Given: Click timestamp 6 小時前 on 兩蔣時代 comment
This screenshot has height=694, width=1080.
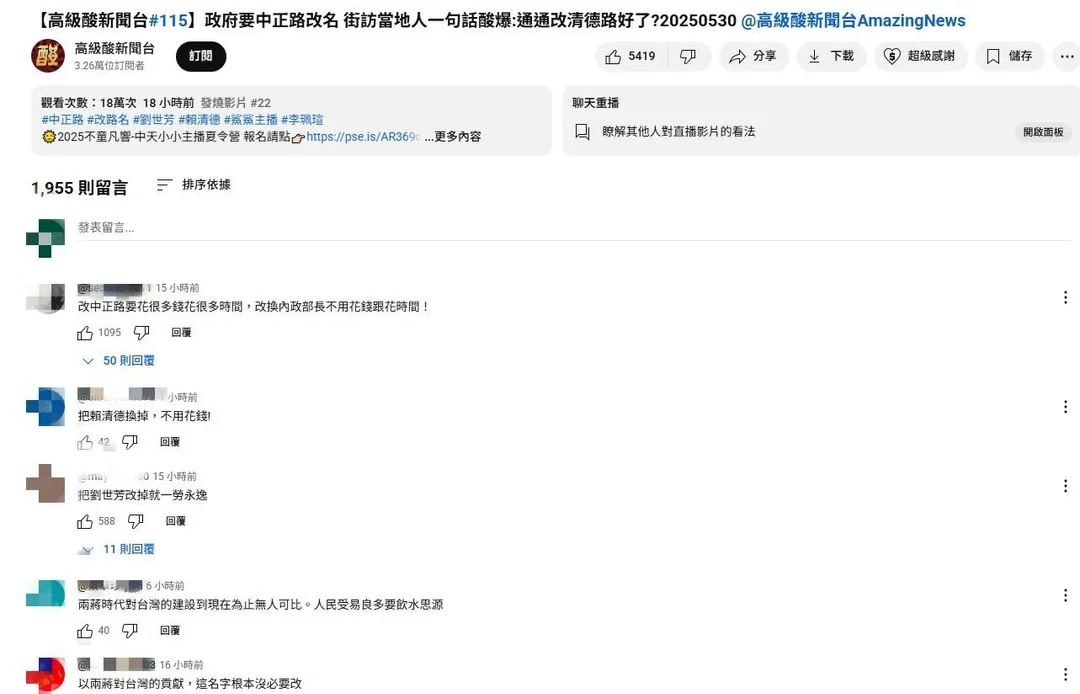Looking at the screenshot, I should (165, 586).
